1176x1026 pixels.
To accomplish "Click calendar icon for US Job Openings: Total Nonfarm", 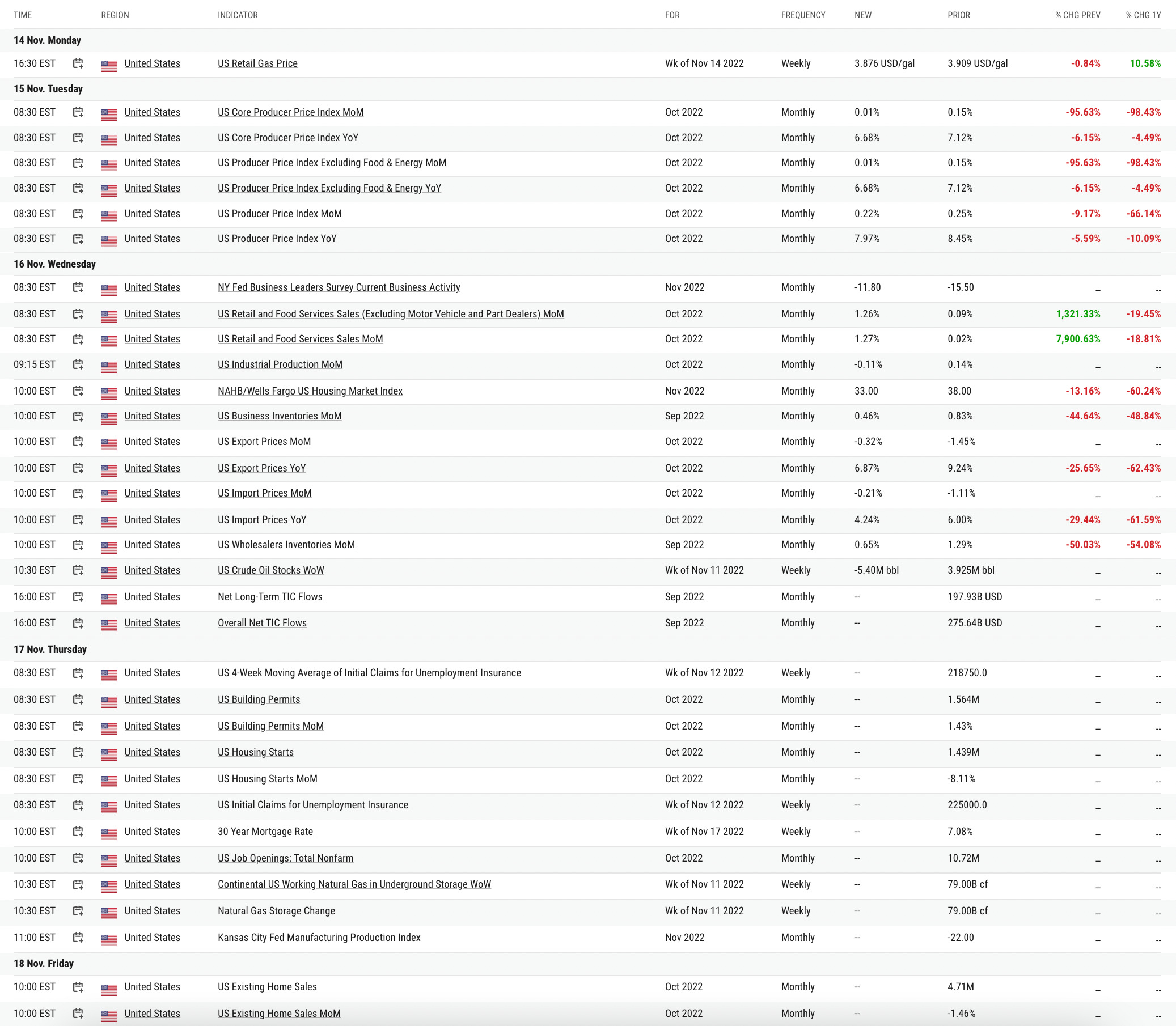I will coord(78,858).
